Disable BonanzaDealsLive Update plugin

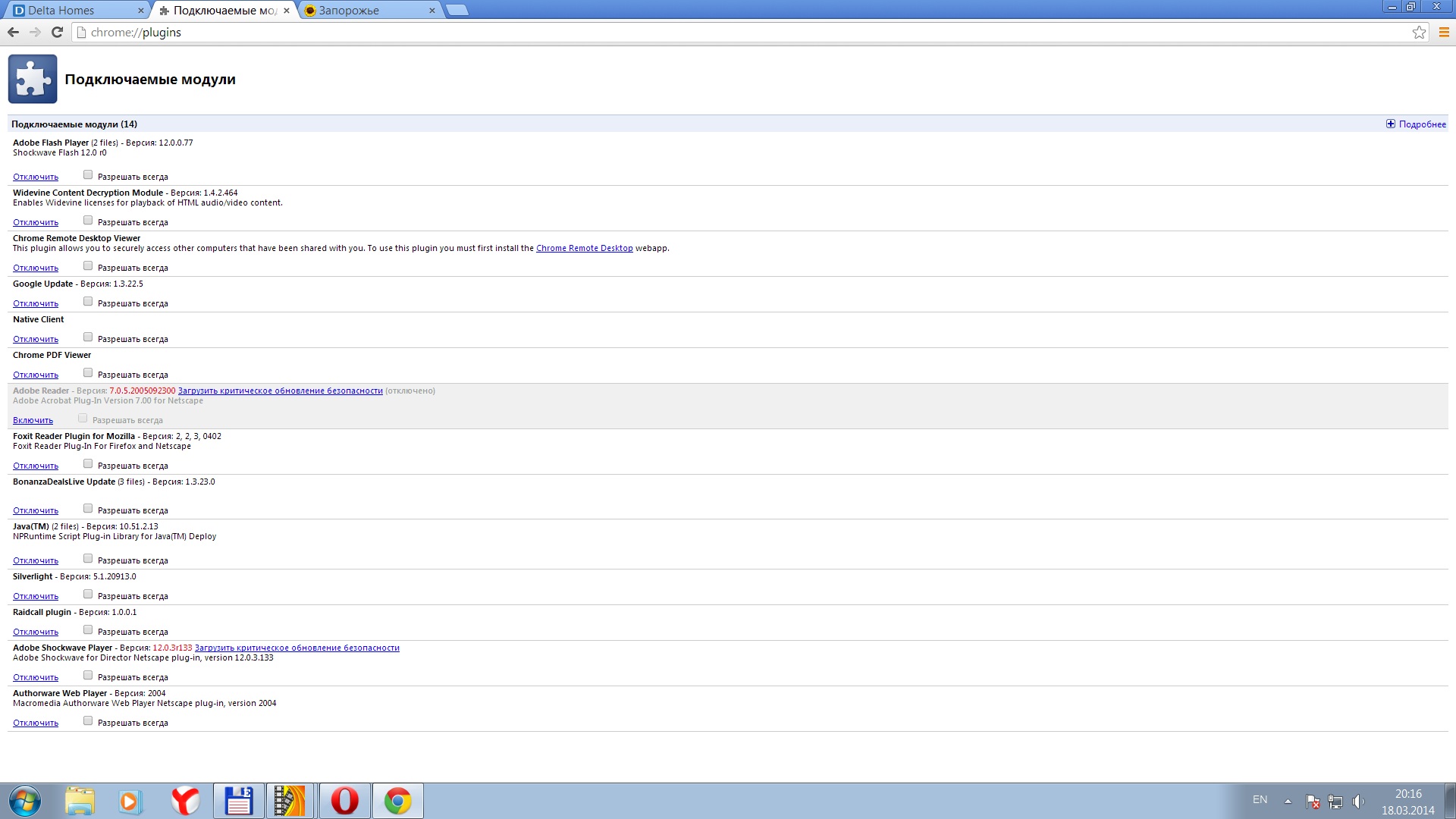(x=36, y=510)
